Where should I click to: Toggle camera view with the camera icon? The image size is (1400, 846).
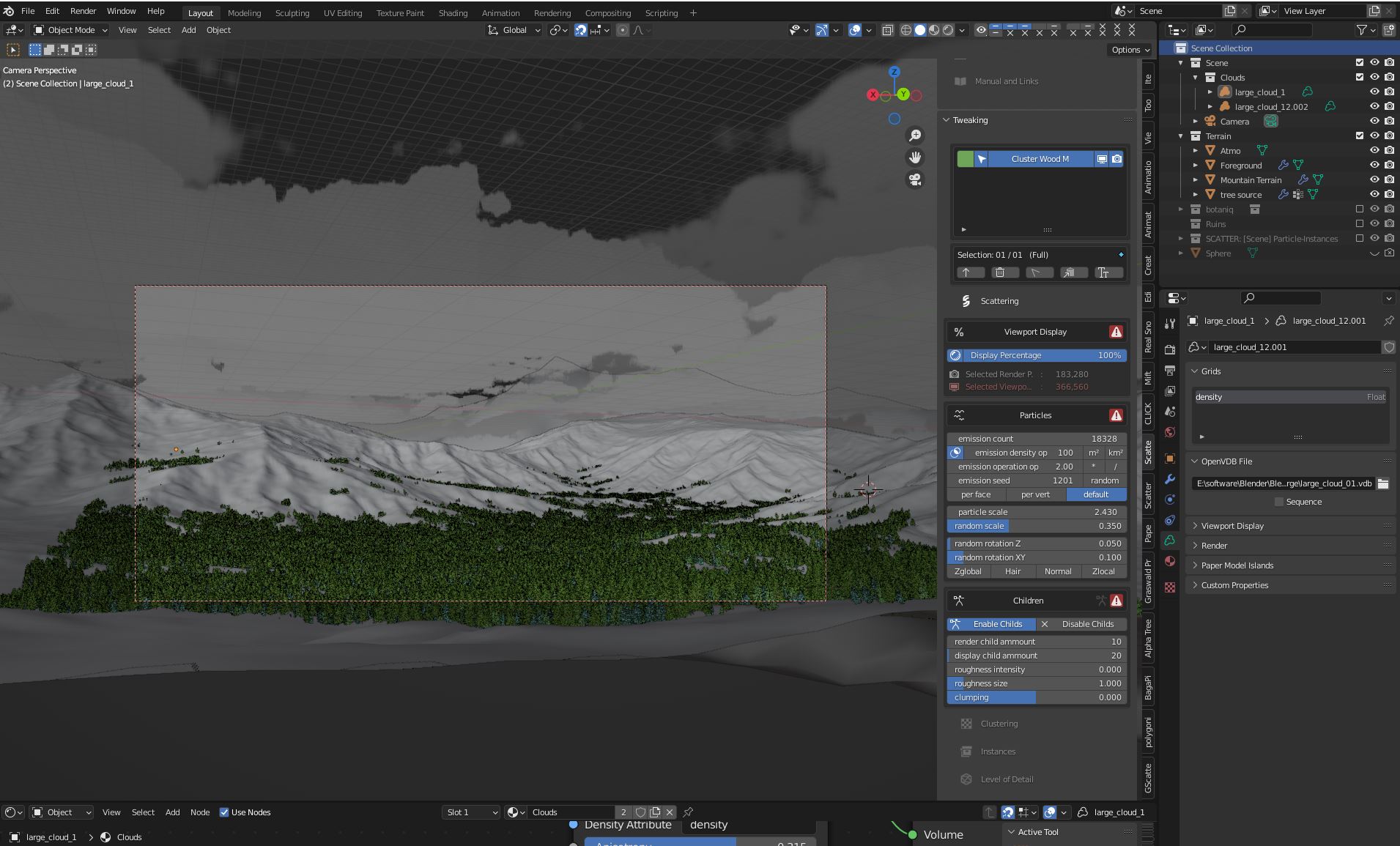click(915, 179)
